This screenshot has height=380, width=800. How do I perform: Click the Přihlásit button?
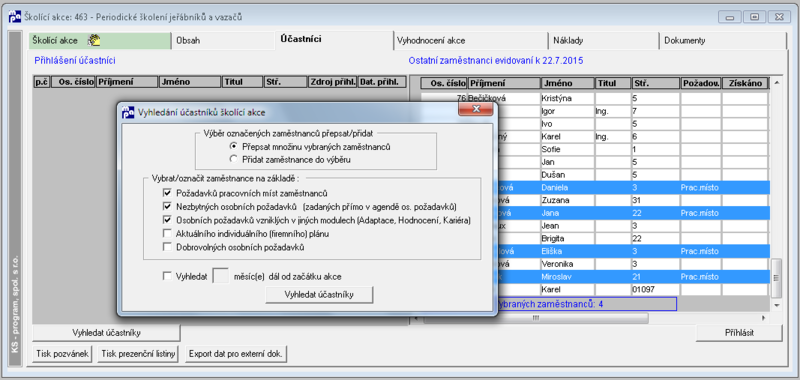pos(739,333)
